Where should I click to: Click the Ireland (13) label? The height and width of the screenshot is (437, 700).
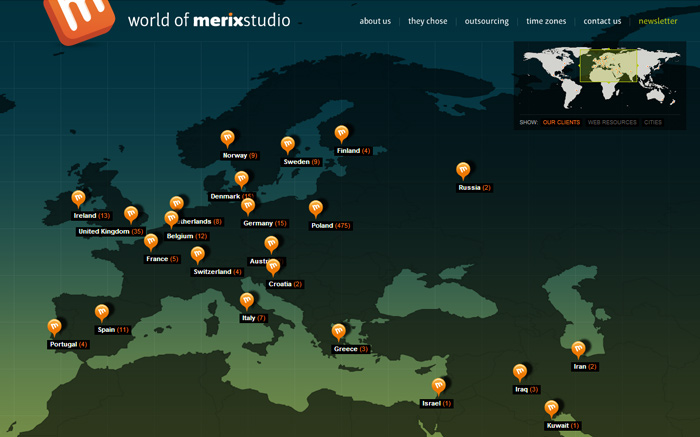[x=92, y=216]
